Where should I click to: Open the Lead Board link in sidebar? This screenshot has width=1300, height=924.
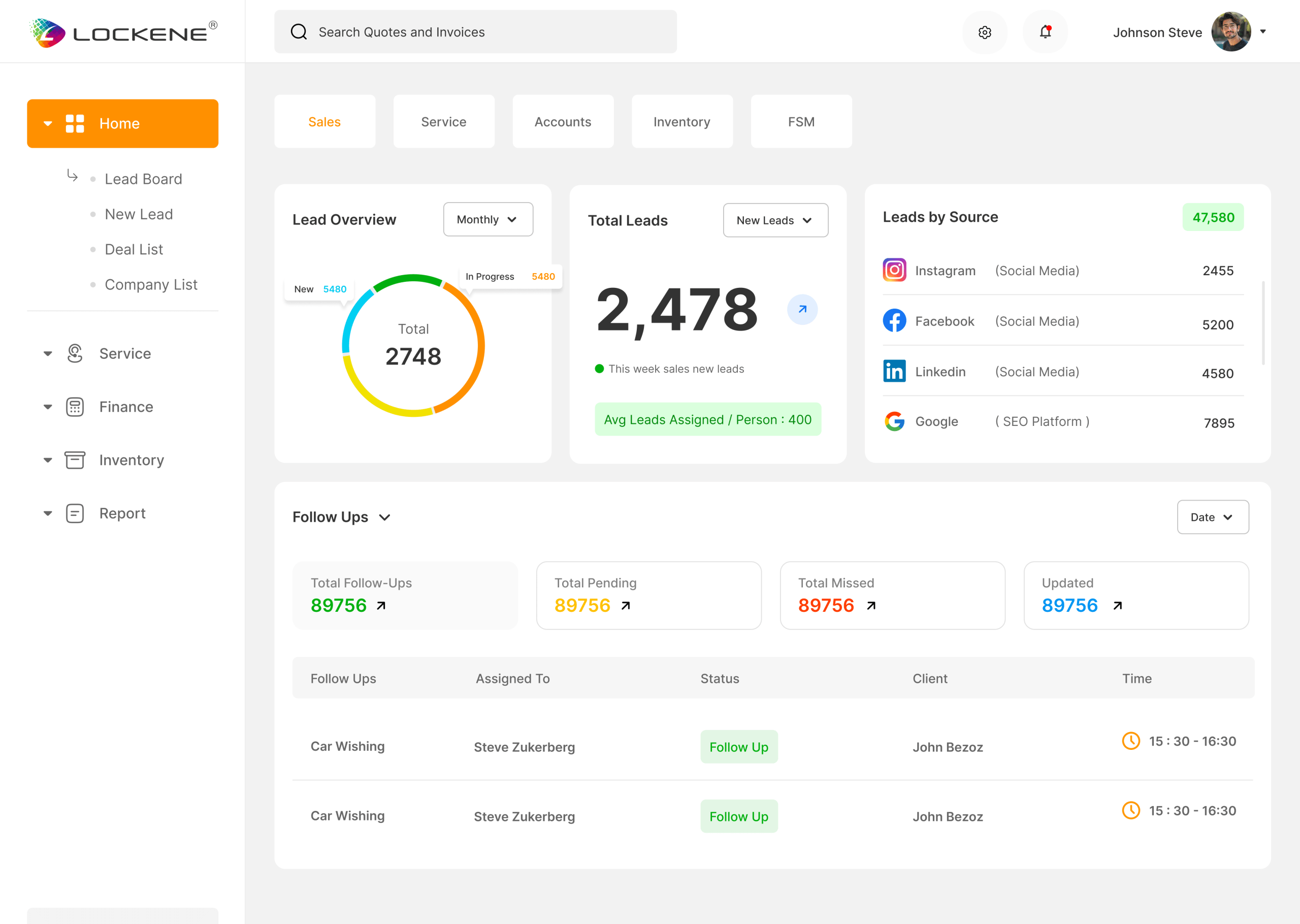click(x=143, y=179)
